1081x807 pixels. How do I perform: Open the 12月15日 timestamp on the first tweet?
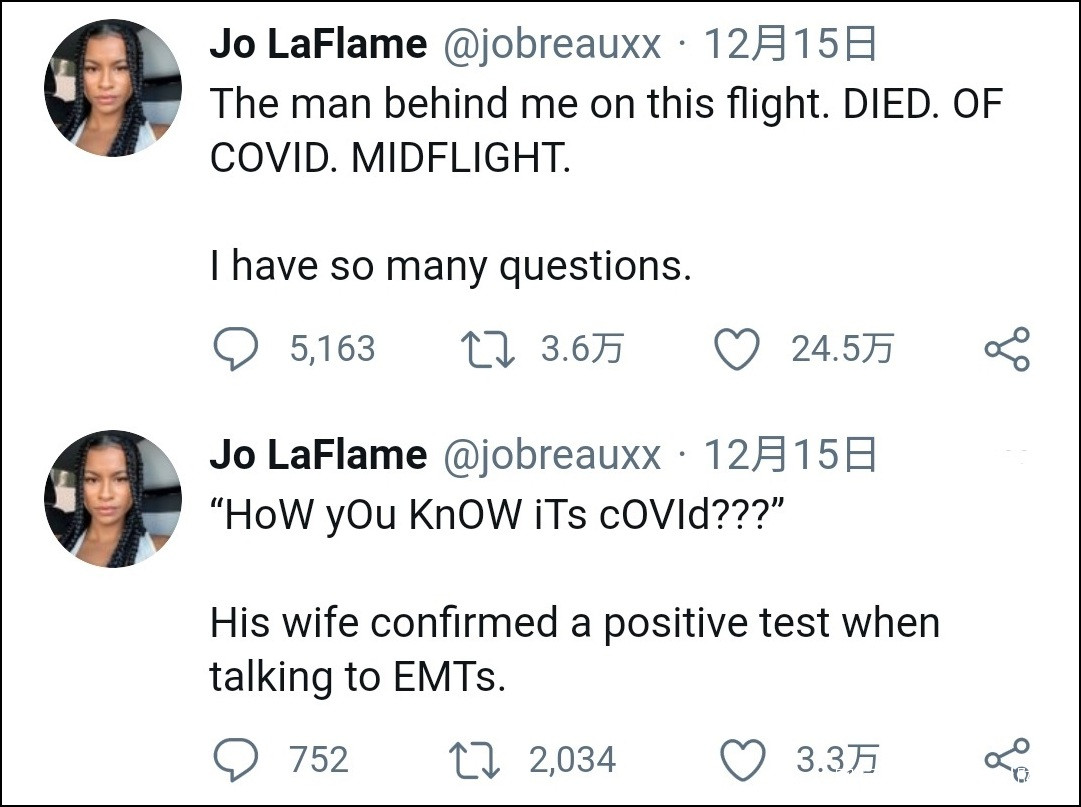790,44
